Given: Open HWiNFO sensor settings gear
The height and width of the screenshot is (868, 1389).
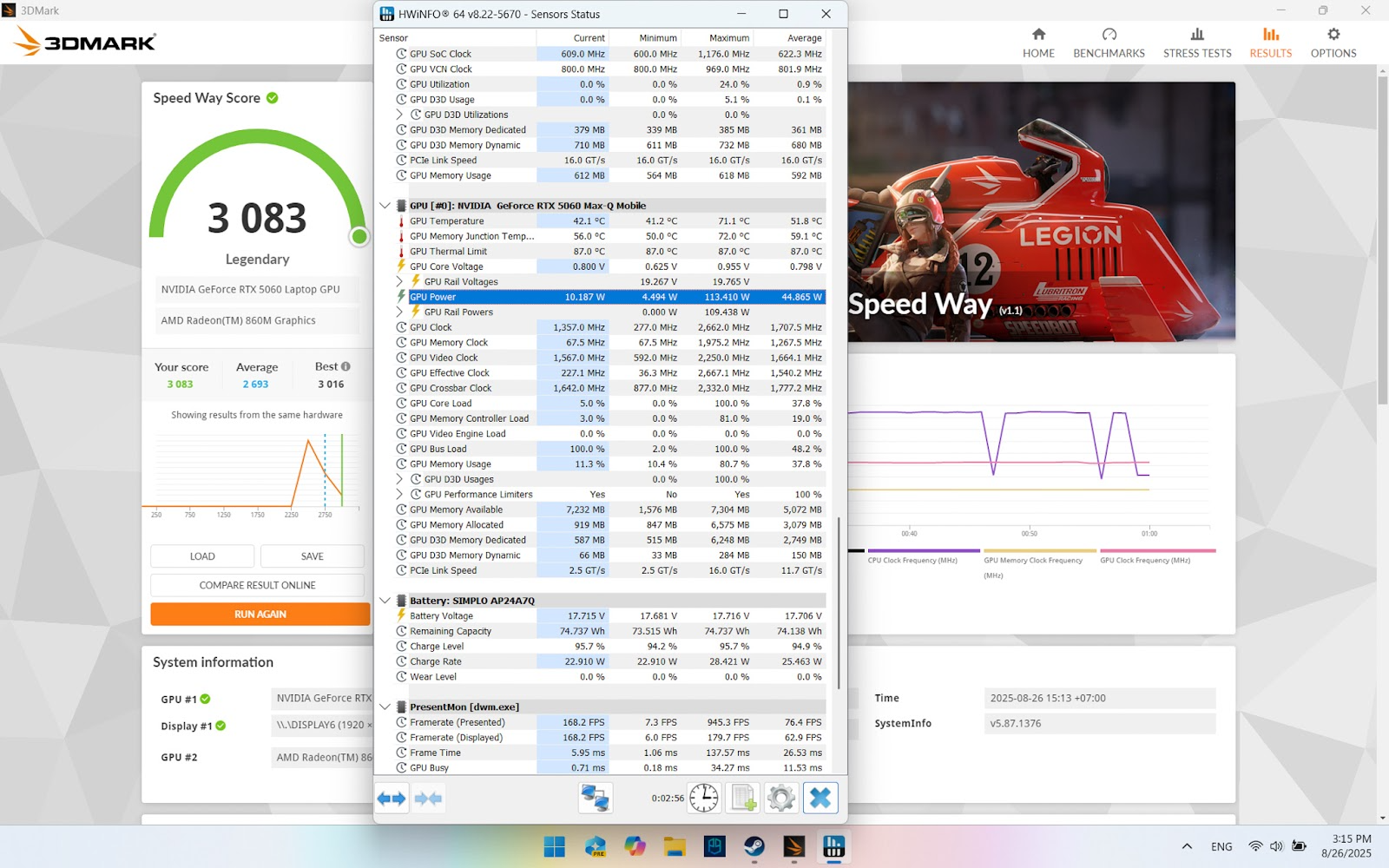Looking at the screenshot, I should pos(781,798).
